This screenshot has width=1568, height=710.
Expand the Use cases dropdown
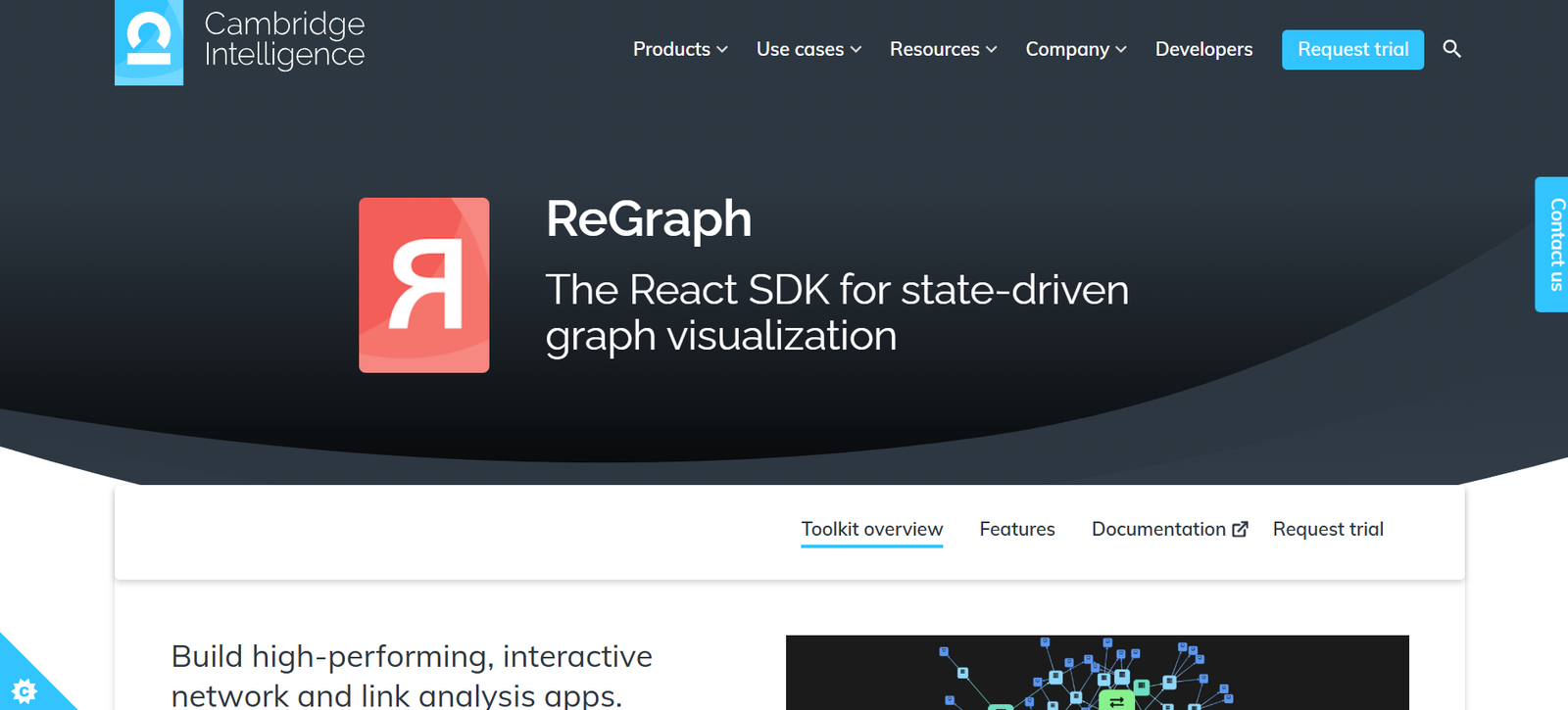[x=808, y=49]
